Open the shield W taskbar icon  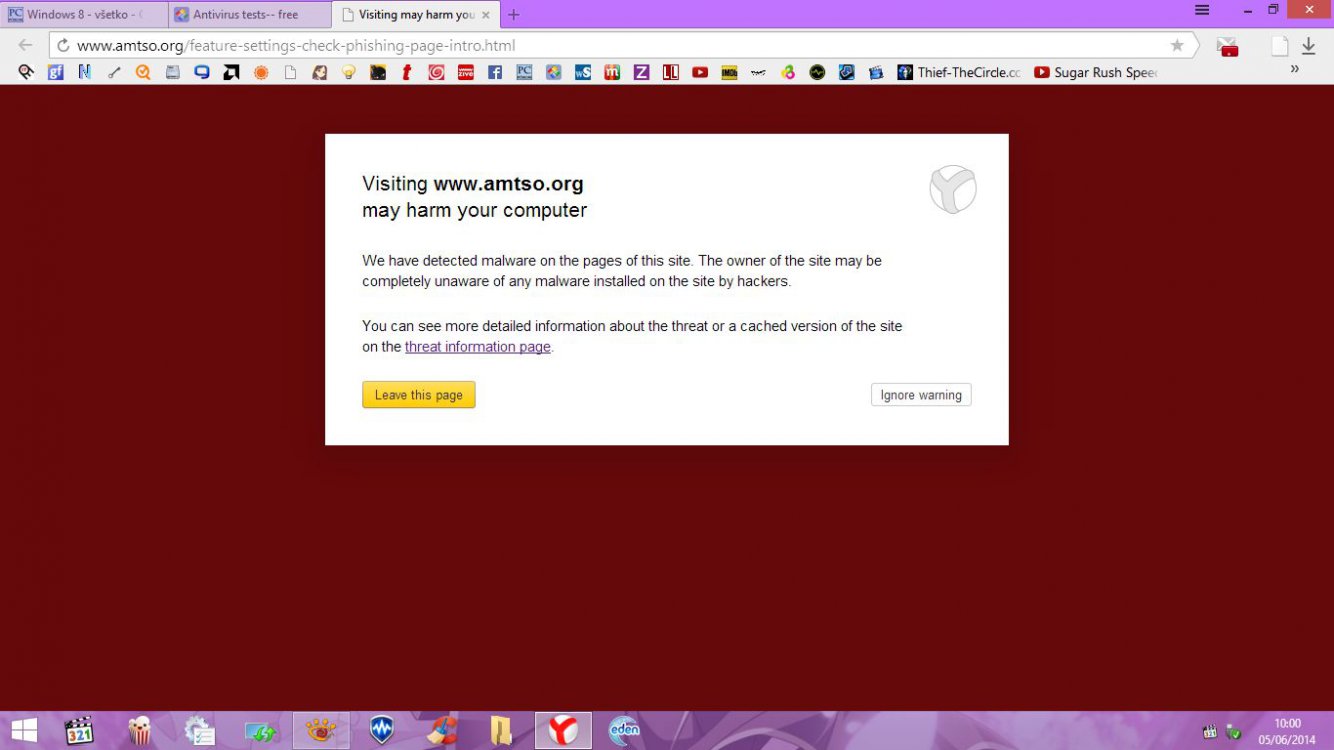point(381,731)
